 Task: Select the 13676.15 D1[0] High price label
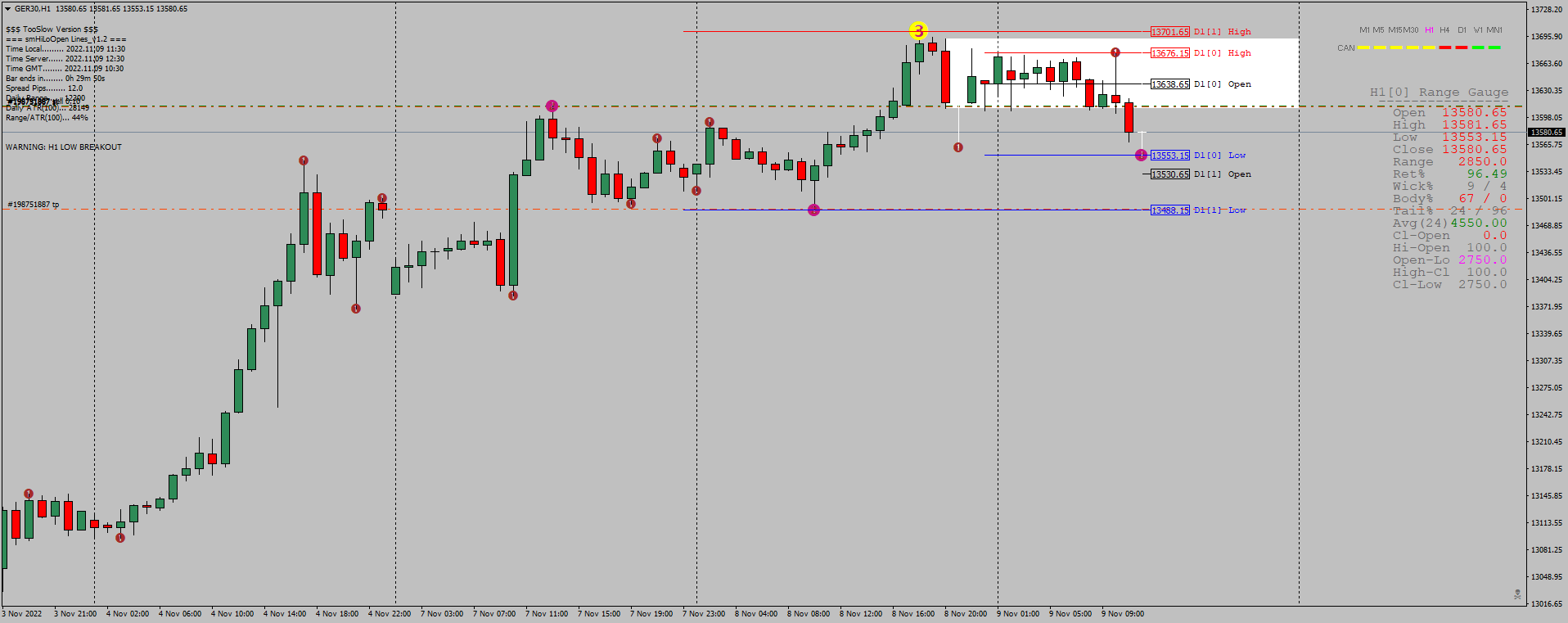click(x=1170, y=53)
